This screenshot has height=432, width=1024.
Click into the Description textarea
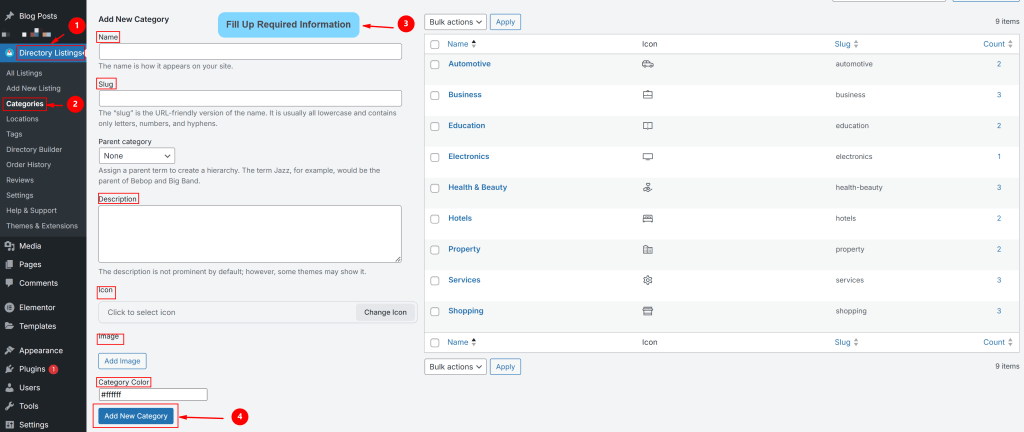pos(250,234)
